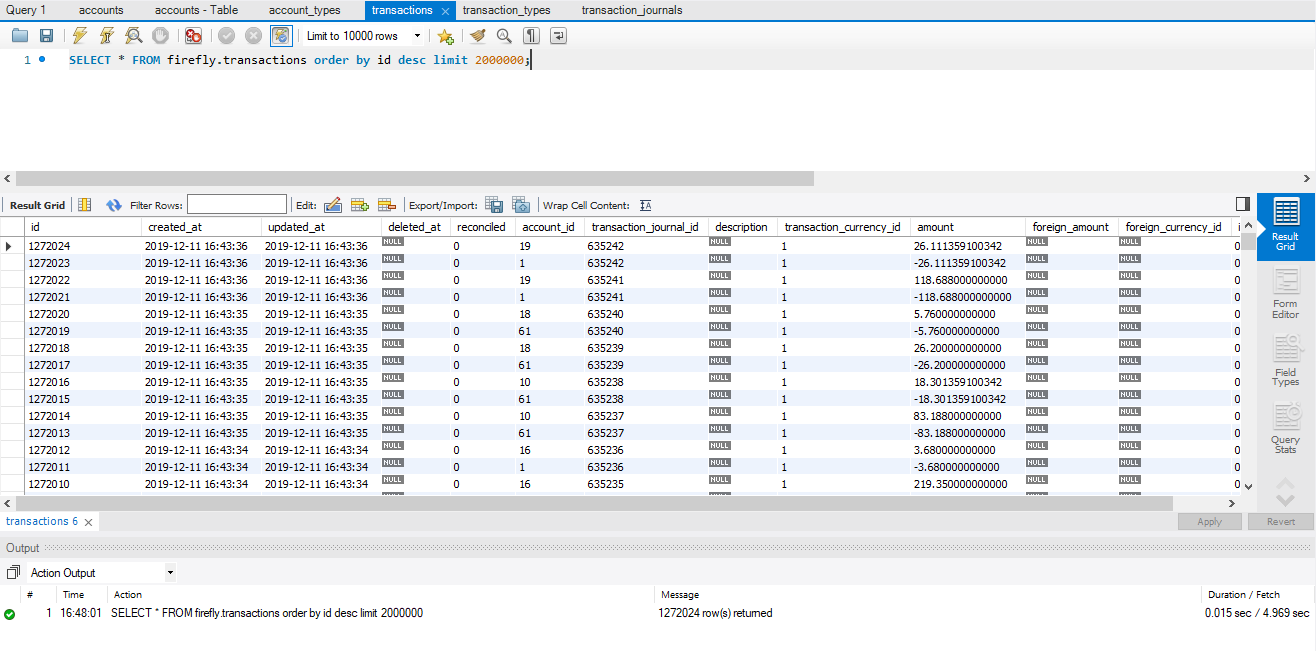
Task: Open the transaction_types tab
Action: pyautogui.click(x=506, y=10)
